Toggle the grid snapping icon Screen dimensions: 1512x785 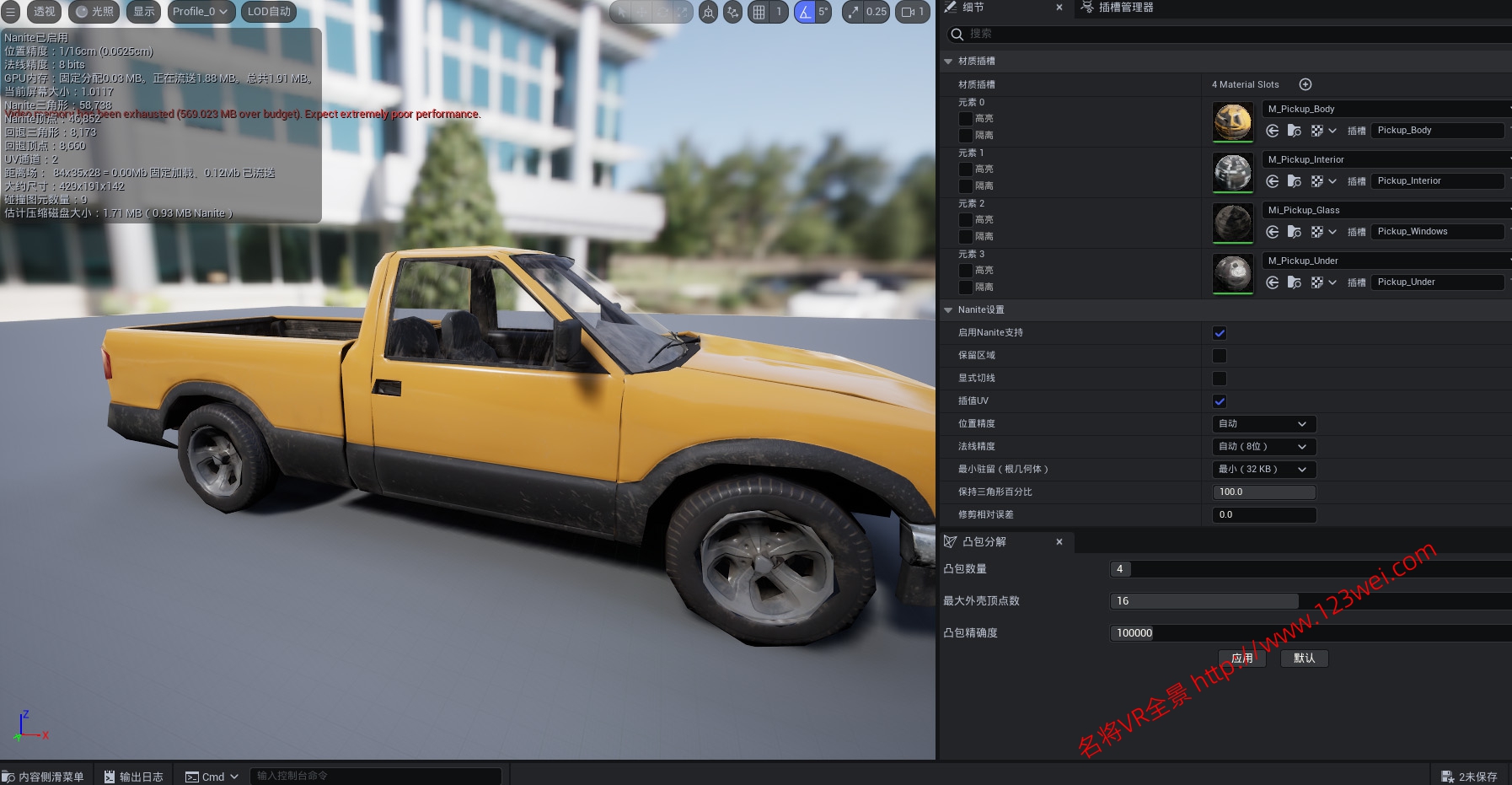tap(759, 12)
